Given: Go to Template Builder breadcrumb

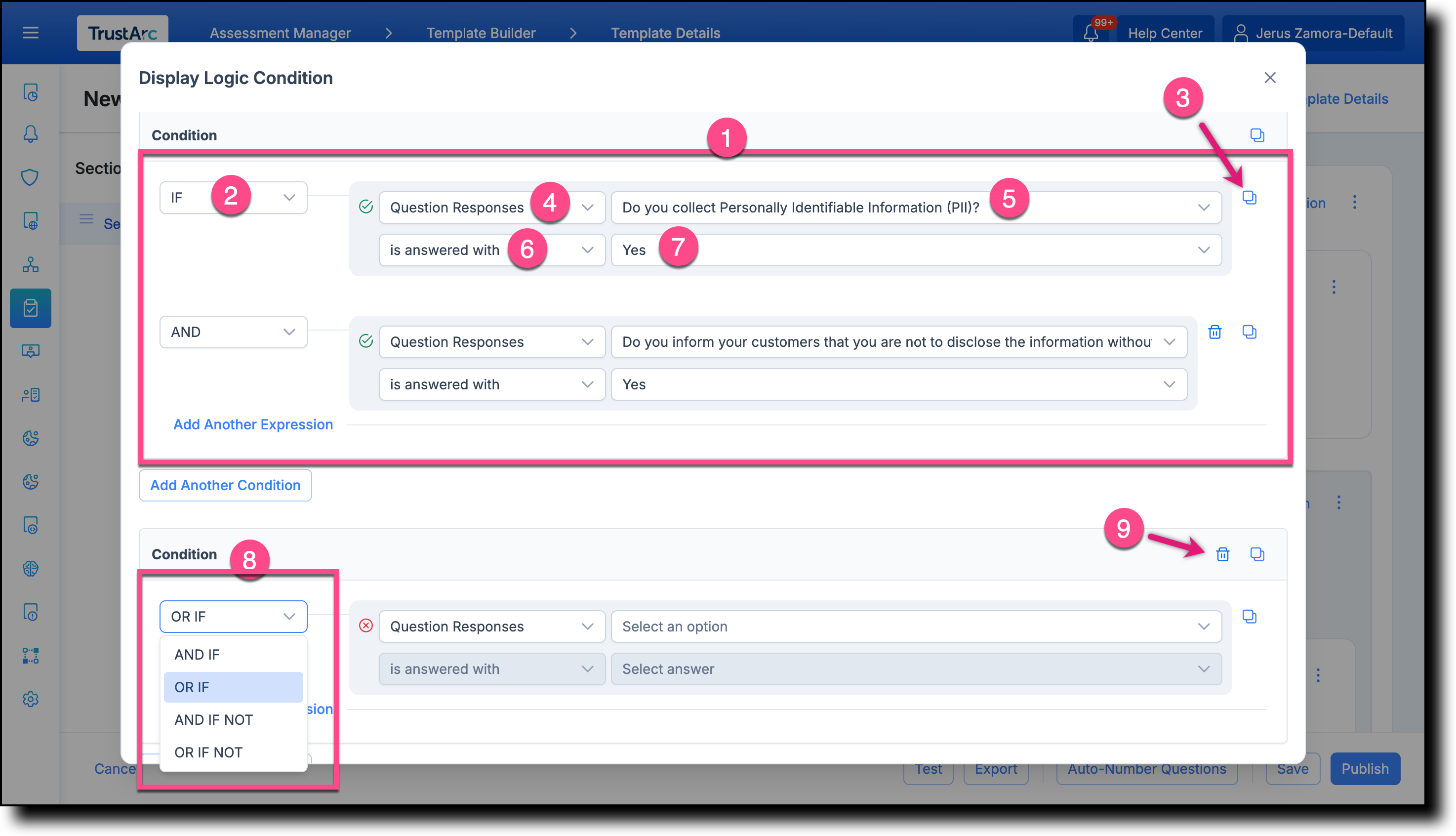Looking at the screenshot, I should [481, 33].
